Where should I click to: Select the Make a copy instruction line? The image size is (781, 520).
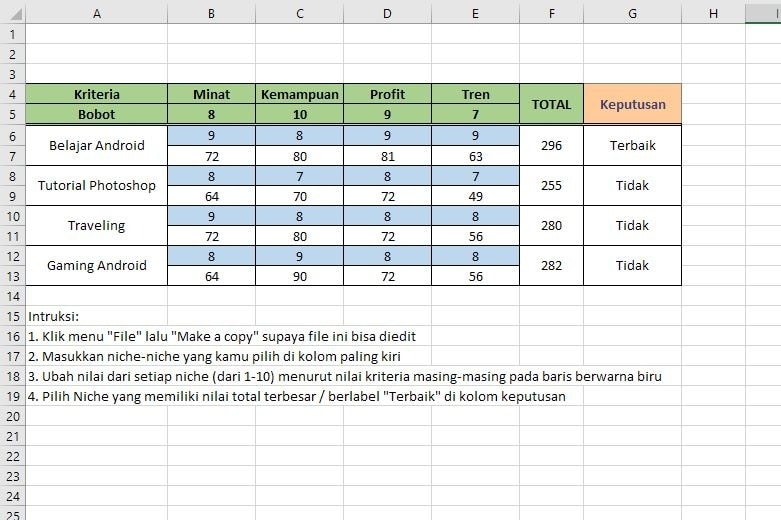222,336
